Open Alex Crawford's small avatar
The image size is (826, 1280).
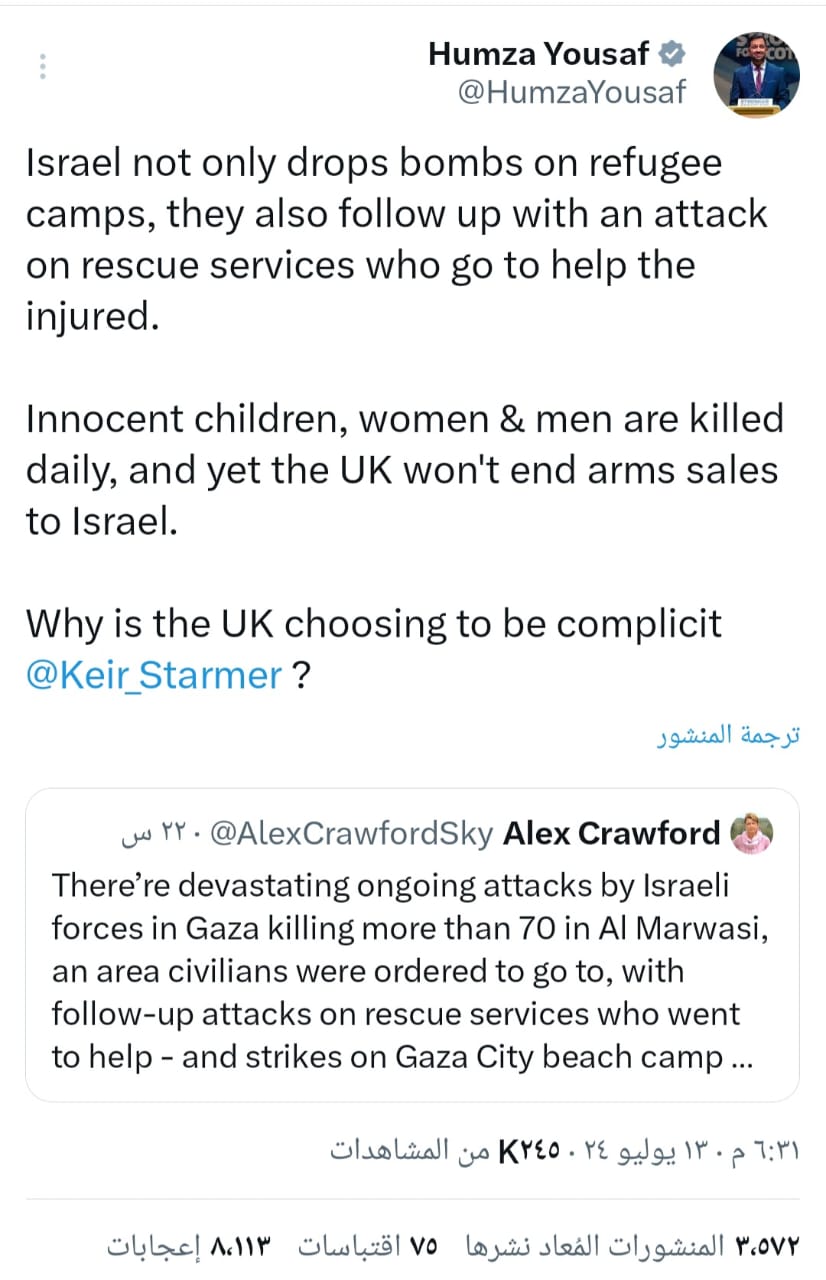pyautogui.click(x=752, y=833)
